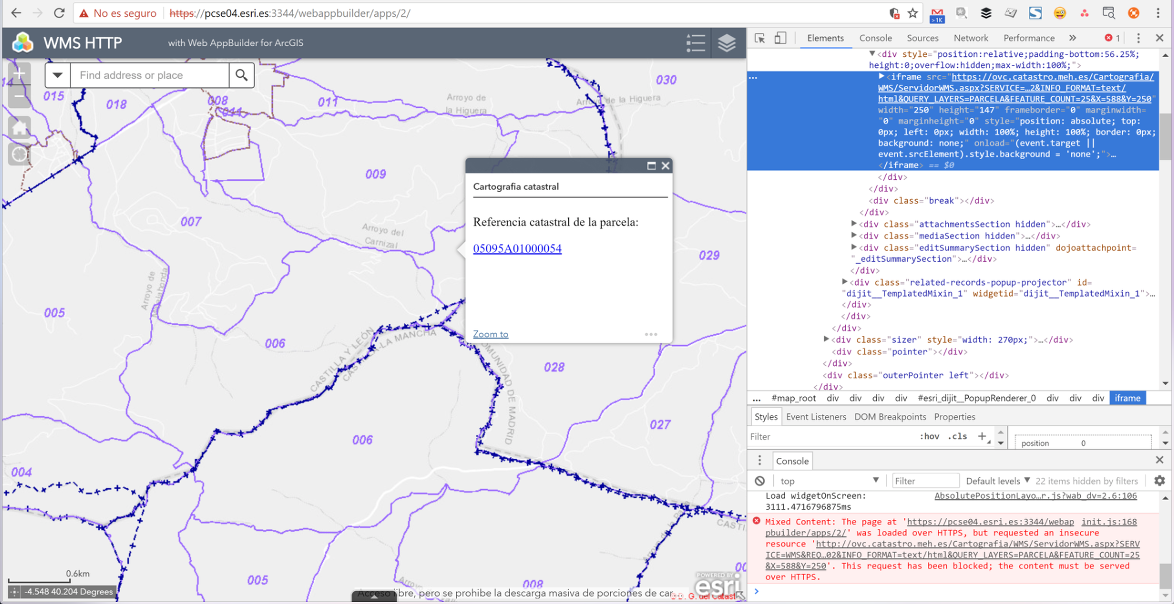Viewport: 1174px width, 604px height.
Task: Click the Zoom to link in the popup
Action: pyautogui.click(x=490, y=334)
